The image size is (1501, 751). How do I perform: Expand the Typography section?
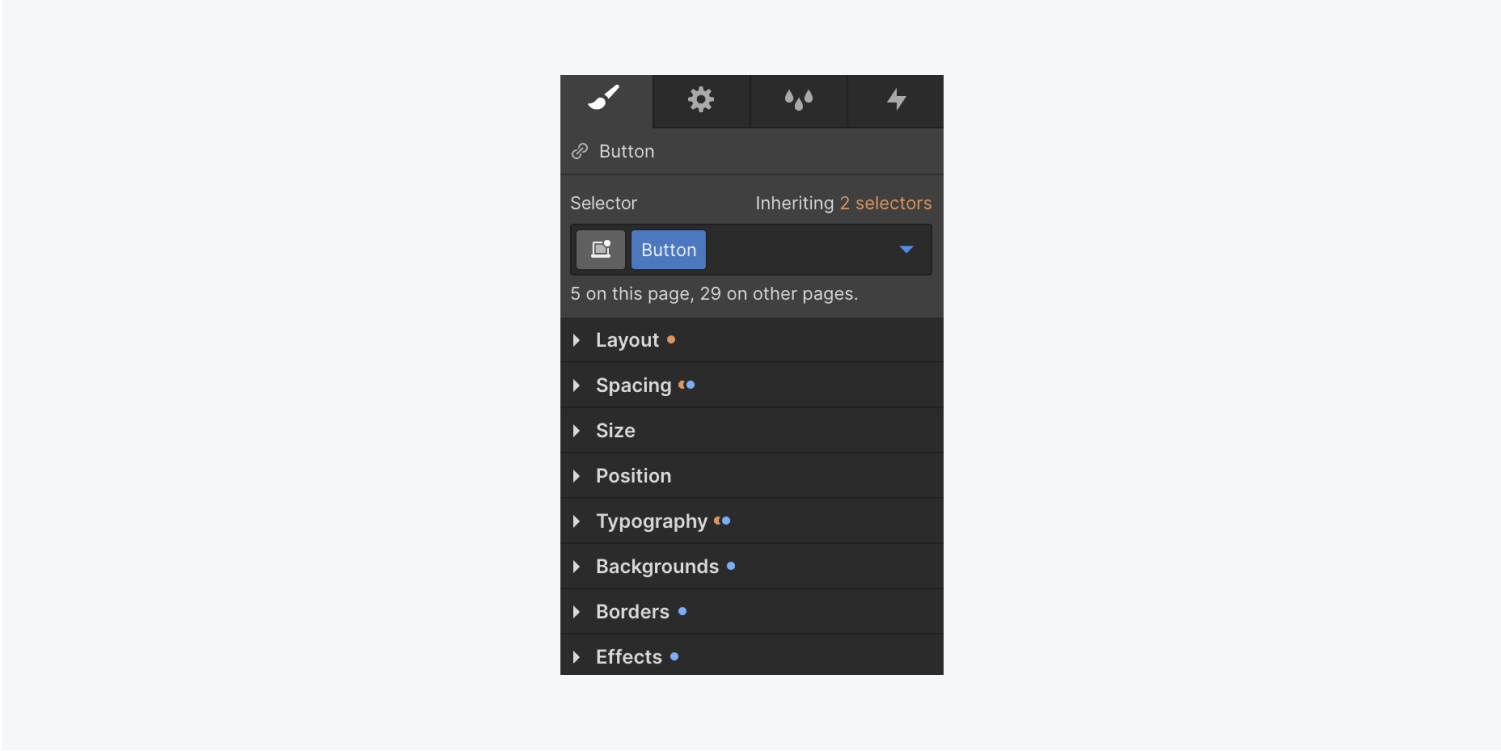(752, 521)
